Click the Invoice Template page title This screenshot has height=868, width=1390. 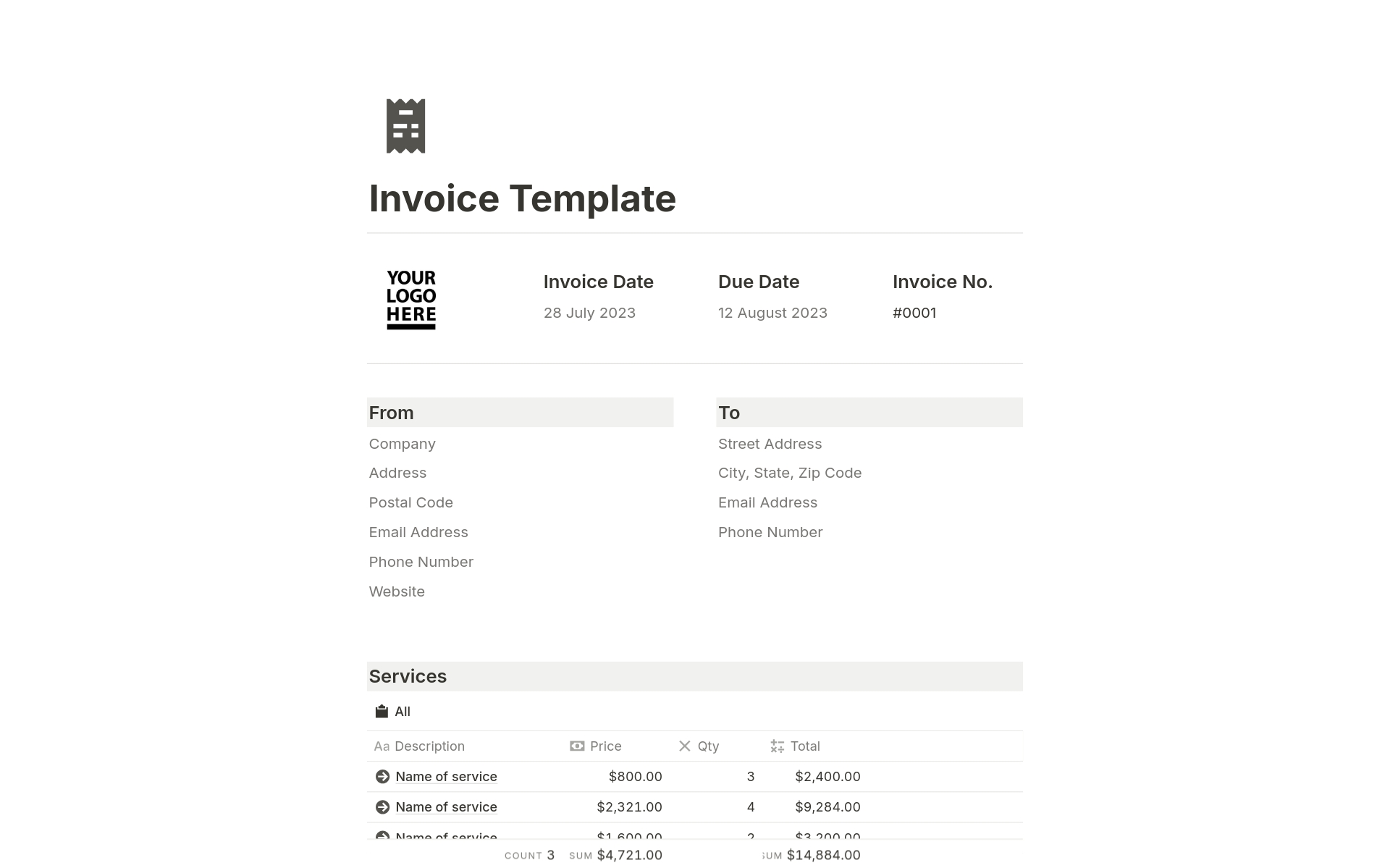click(522, 198)
